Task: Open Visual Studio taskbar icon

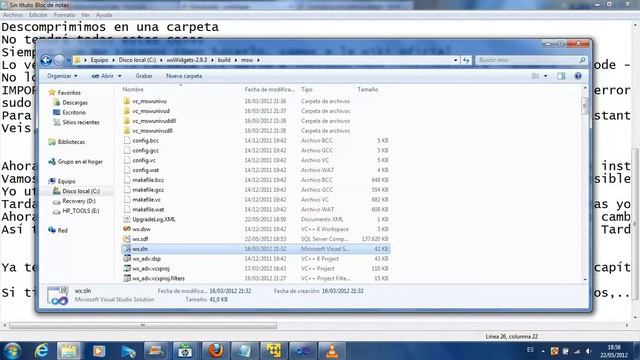Action: point(302,351)
